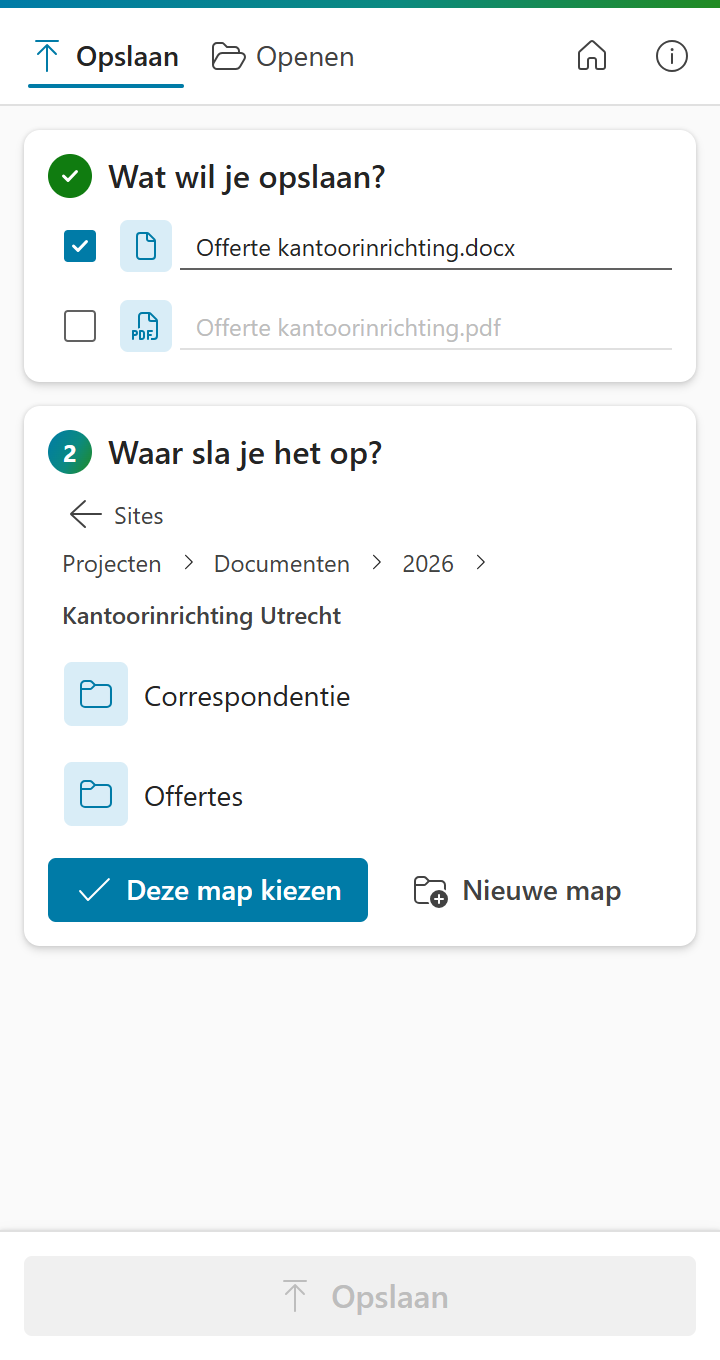720x1360 pixels.
Task: Switch to the Openen tab
Action: coord(283,57)
